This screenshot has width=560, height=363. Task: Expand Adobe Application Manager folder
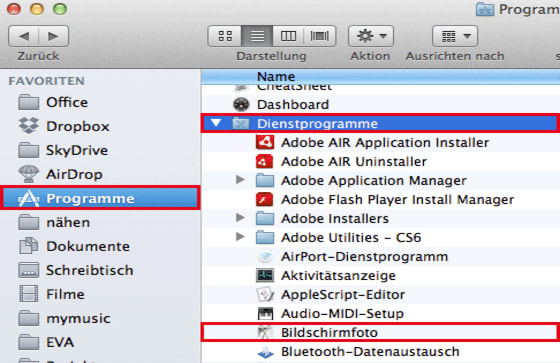[x=240, y=180]
